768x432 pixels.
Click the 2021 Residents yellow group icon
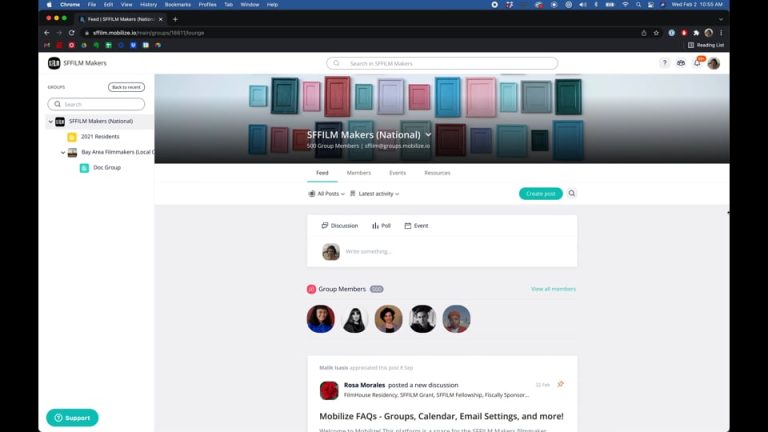point(72,137)
